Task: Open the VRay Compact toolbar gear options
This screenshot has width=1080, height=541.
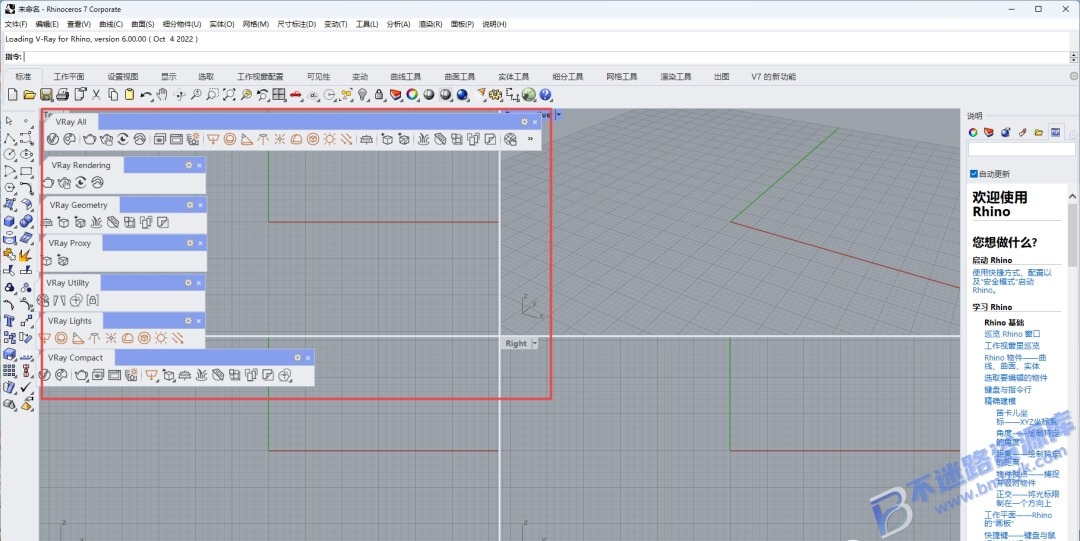Action: 298,358
